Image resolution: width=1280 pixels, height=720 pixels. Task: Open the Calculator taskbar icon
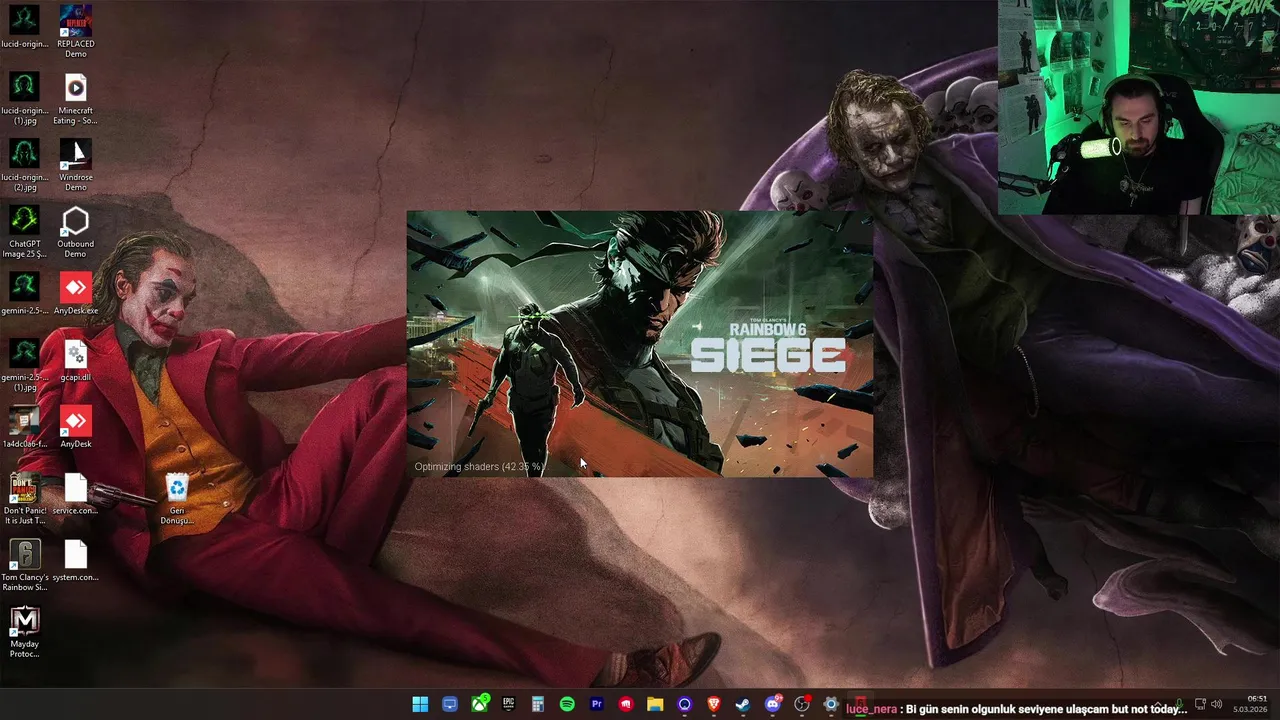point(538,704)
